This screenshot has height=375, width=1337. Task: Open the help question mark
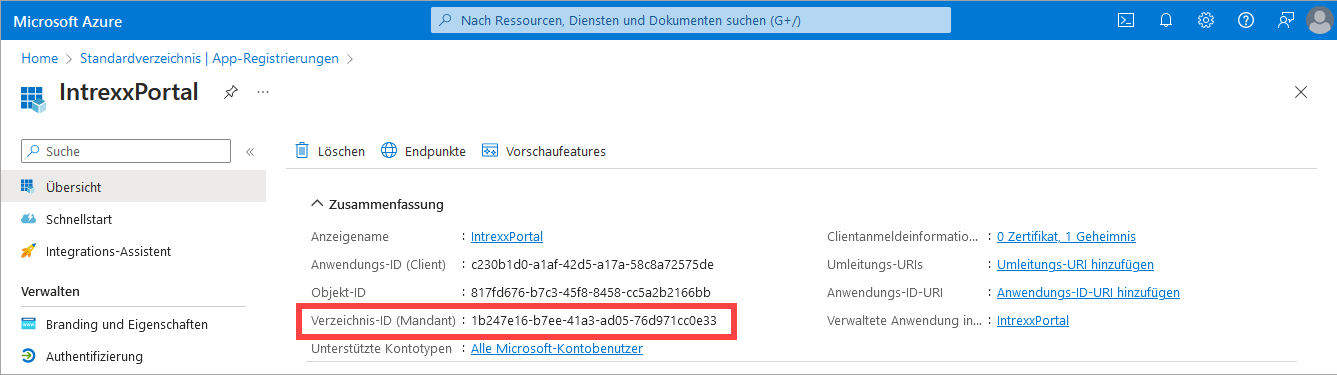tap(1246, 20)
